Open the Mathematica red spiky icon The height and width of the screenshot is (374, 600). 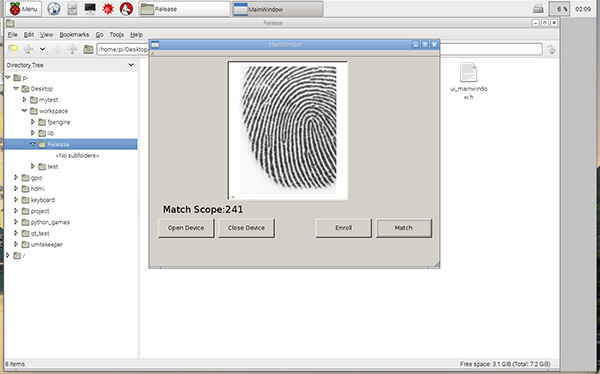pos(108,9)
